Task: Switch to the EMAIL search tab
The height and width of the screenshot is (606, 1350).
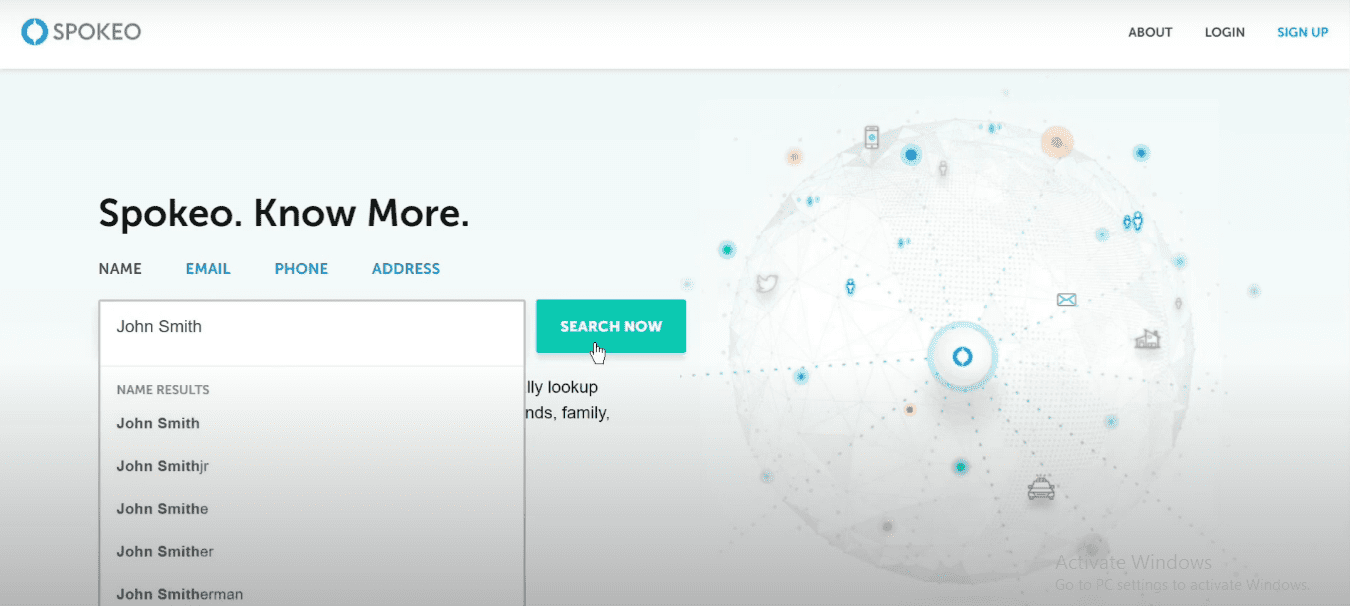Action: pyautogui.click(x=208, y=269)
